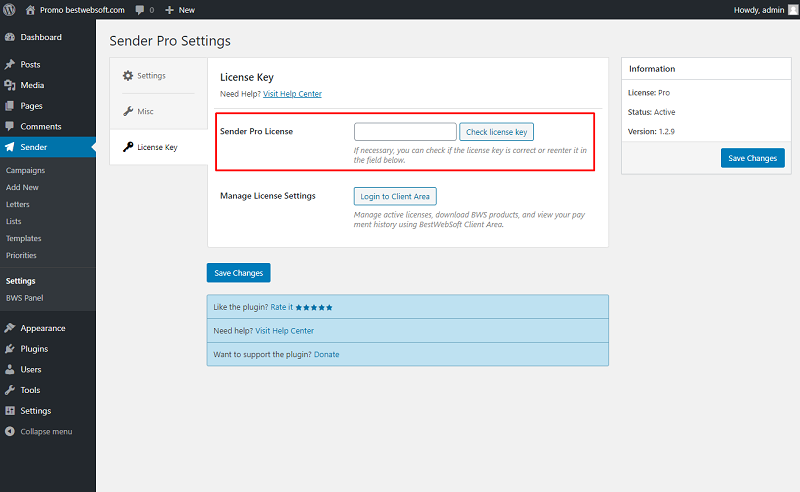
Task: Open Priorities submenu item
Action: pyautogui.click(x=21, y=255)
